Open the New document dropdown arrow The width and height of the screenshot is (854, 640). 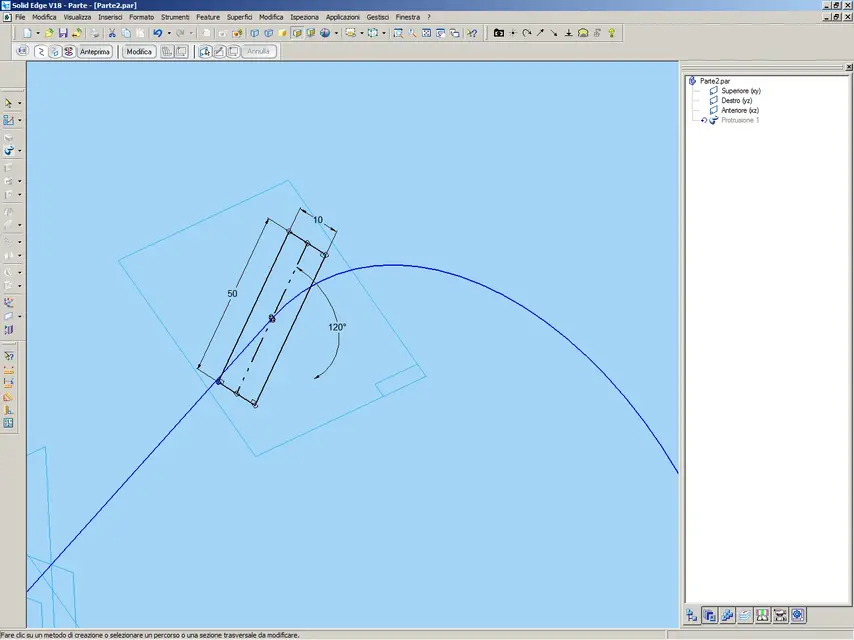coord(38,33)
